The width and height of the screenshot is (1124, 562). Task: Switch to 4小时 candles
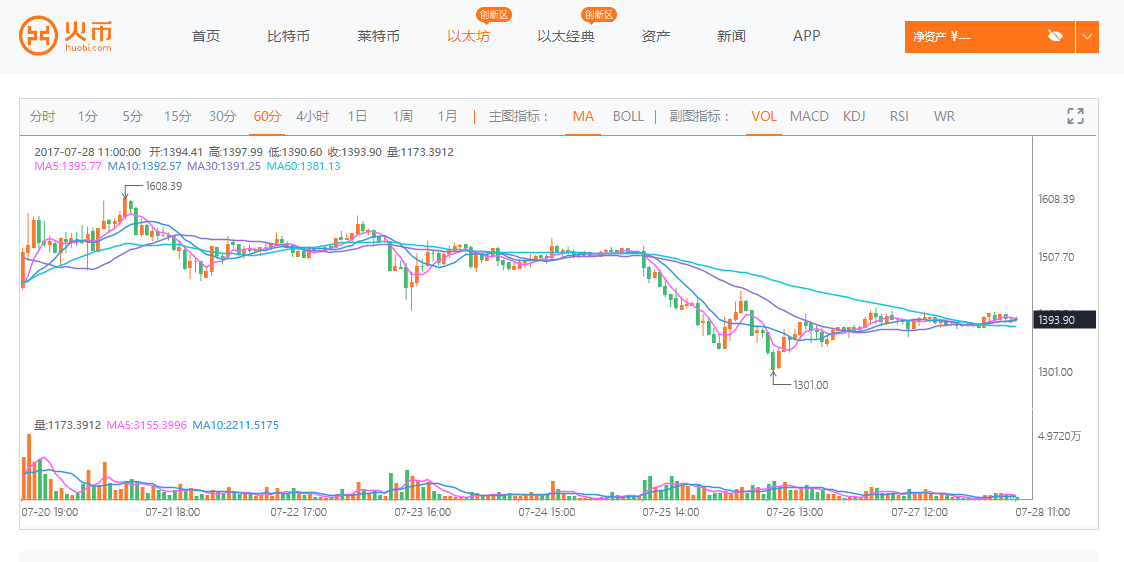pyautogui.click(x=312, y=116)
